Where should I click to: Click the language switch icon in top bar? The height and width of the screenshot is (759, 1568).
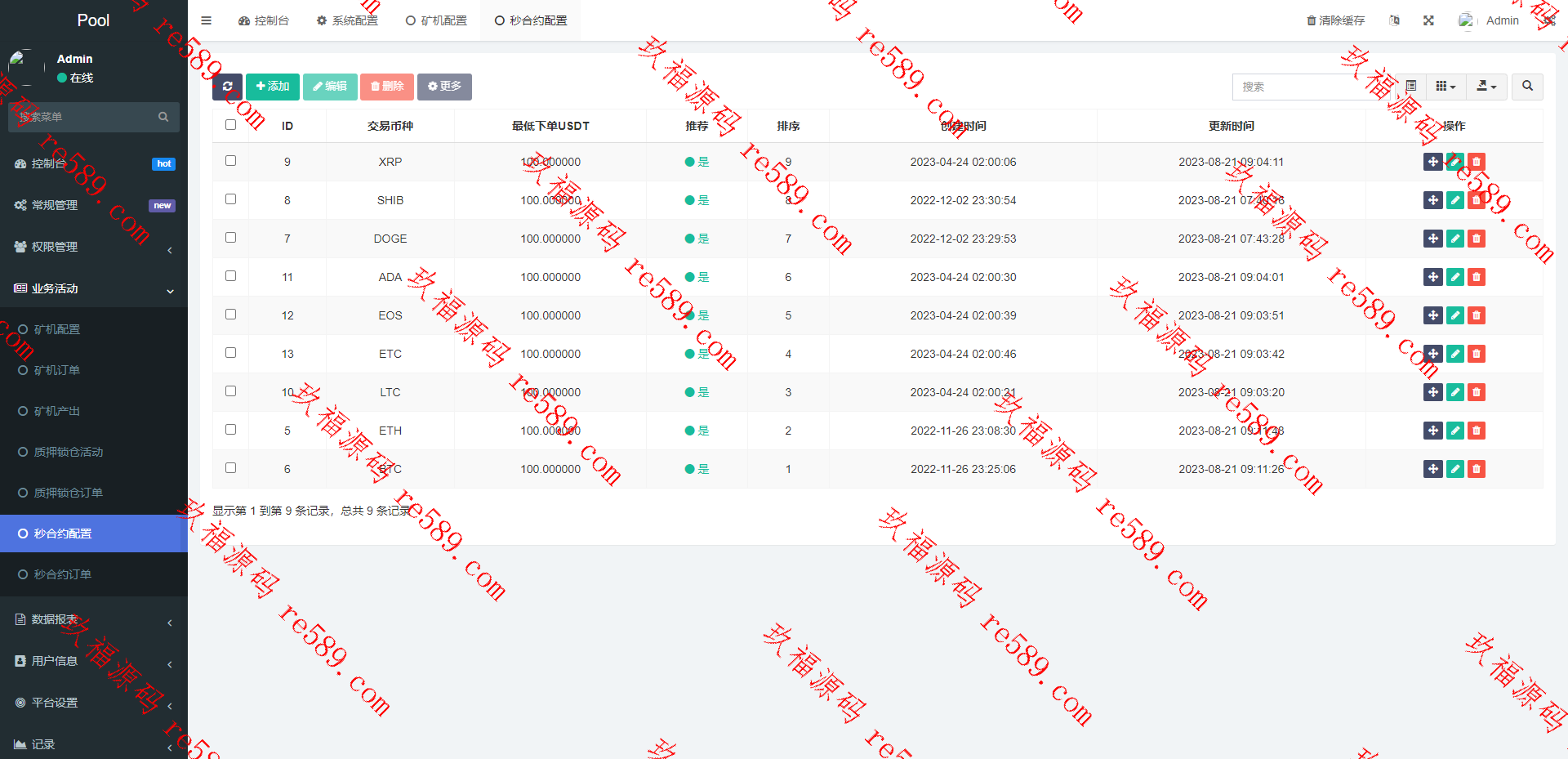[1394, 20]
